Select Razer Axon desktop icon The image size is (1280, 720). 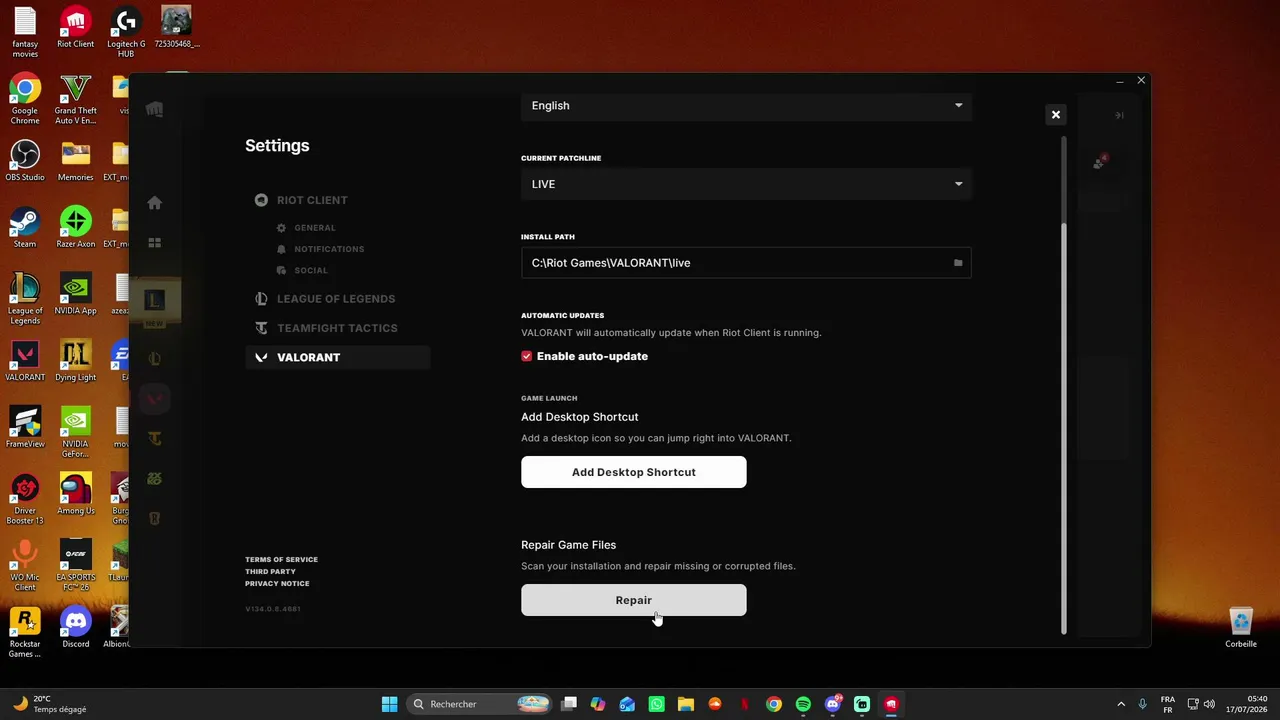coord(75,228)
